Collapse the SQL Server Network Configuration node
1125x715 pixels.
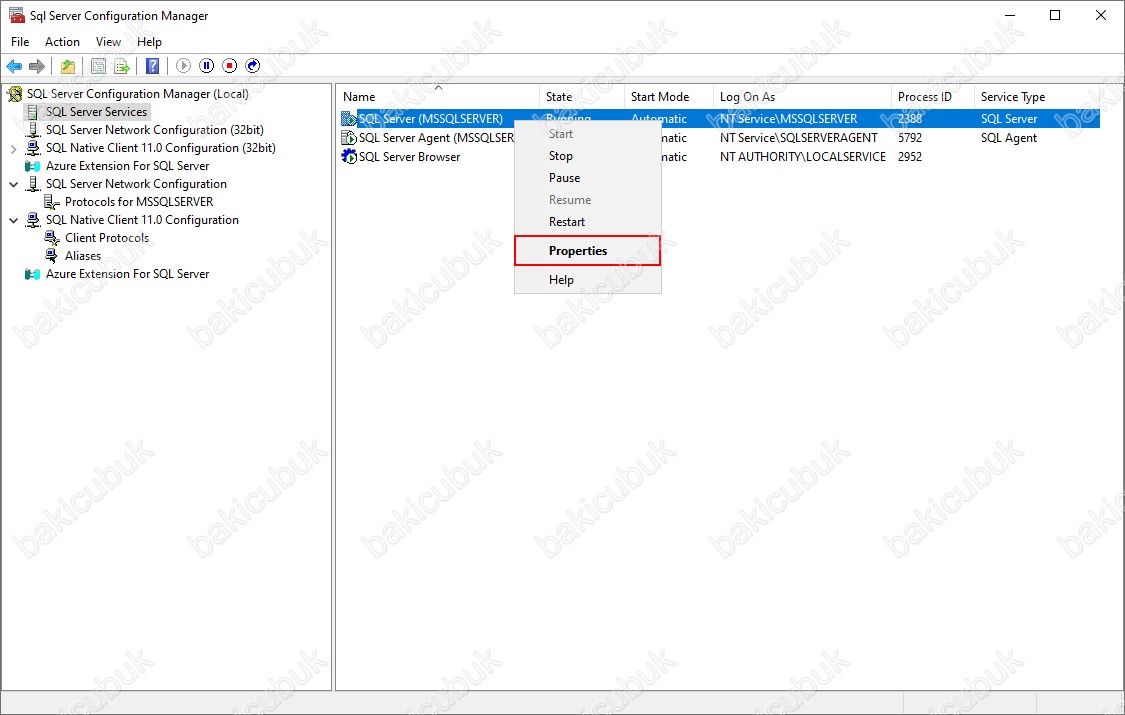[x=13, y=184]
